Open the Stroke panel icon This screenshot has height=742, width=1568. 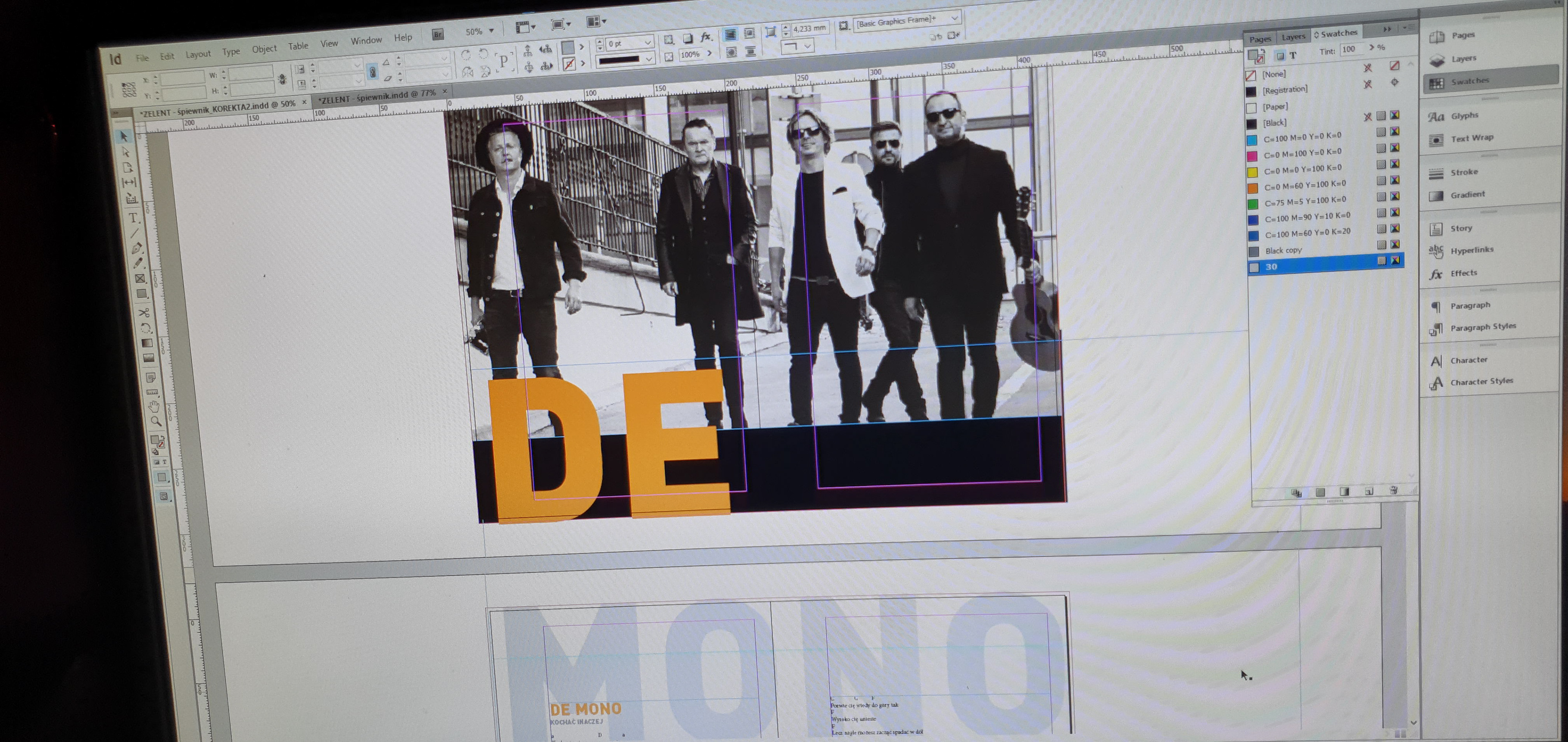click(1436, 174)
